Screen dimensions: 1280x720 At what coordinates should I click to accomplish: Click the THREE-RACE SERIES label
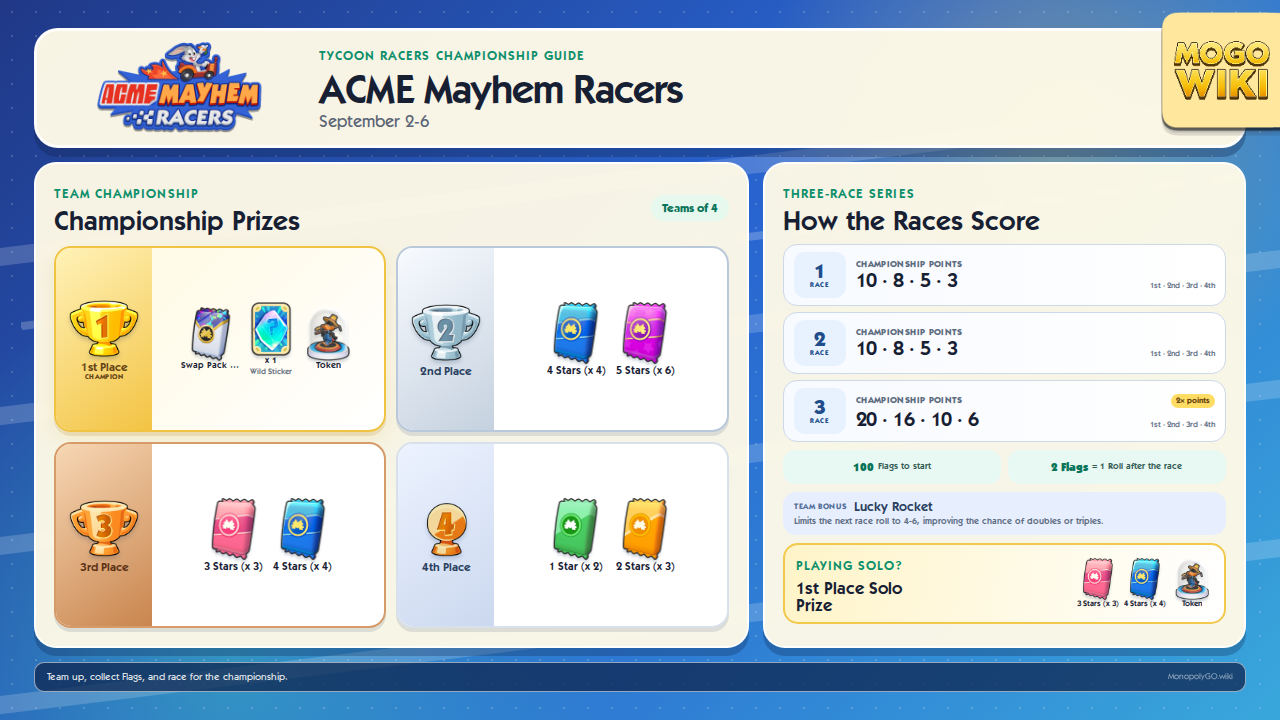(849, 194)
